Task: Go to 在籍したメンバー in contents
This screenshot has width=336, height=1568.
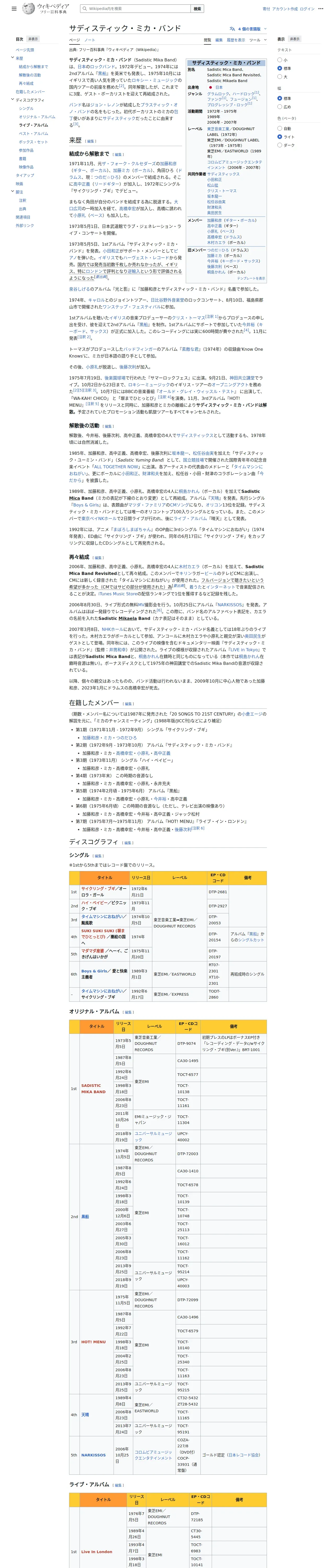Action: 31,92
